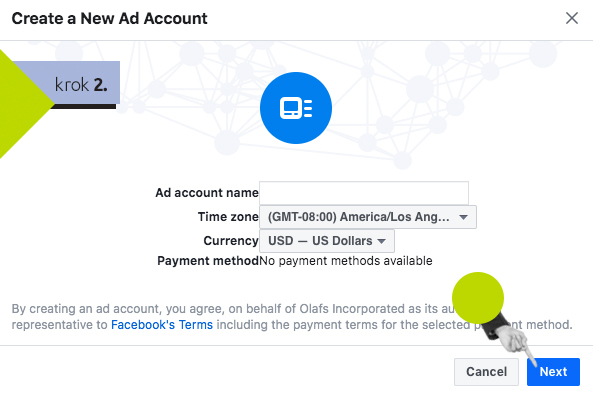
Task: Close the Create a New Ad Account dialog
Action: 571,18
